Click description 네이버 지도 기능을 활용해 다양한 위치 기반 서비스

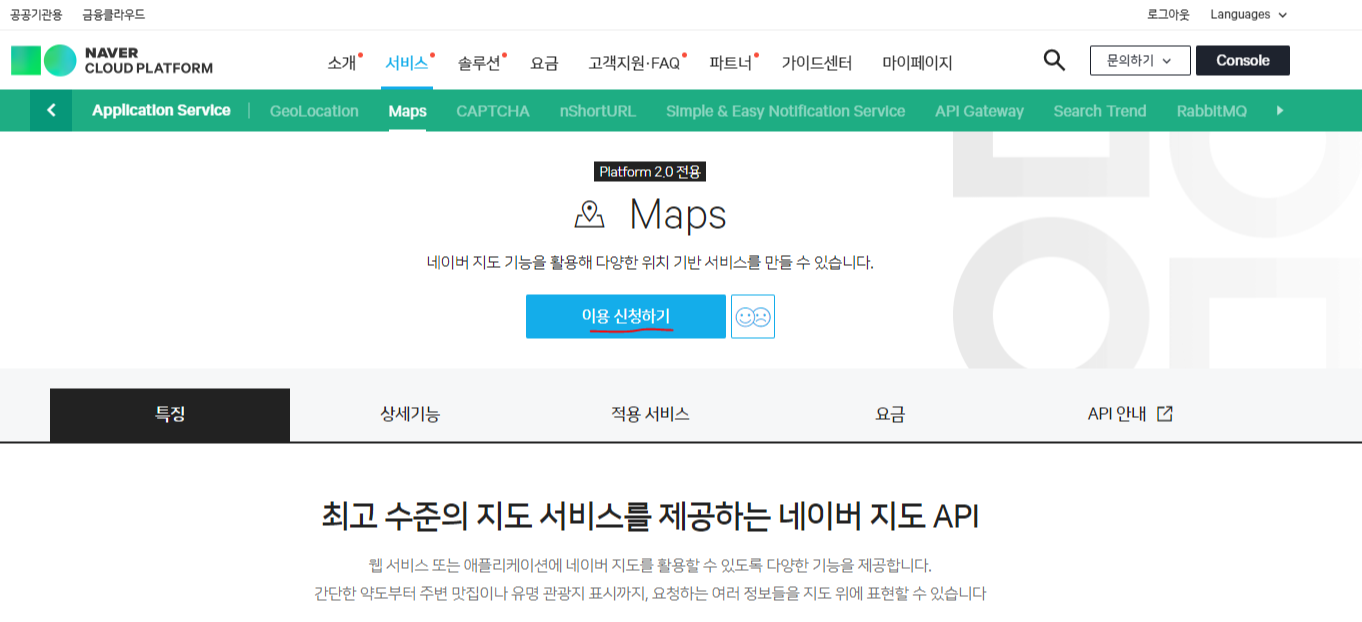(650, 263)
